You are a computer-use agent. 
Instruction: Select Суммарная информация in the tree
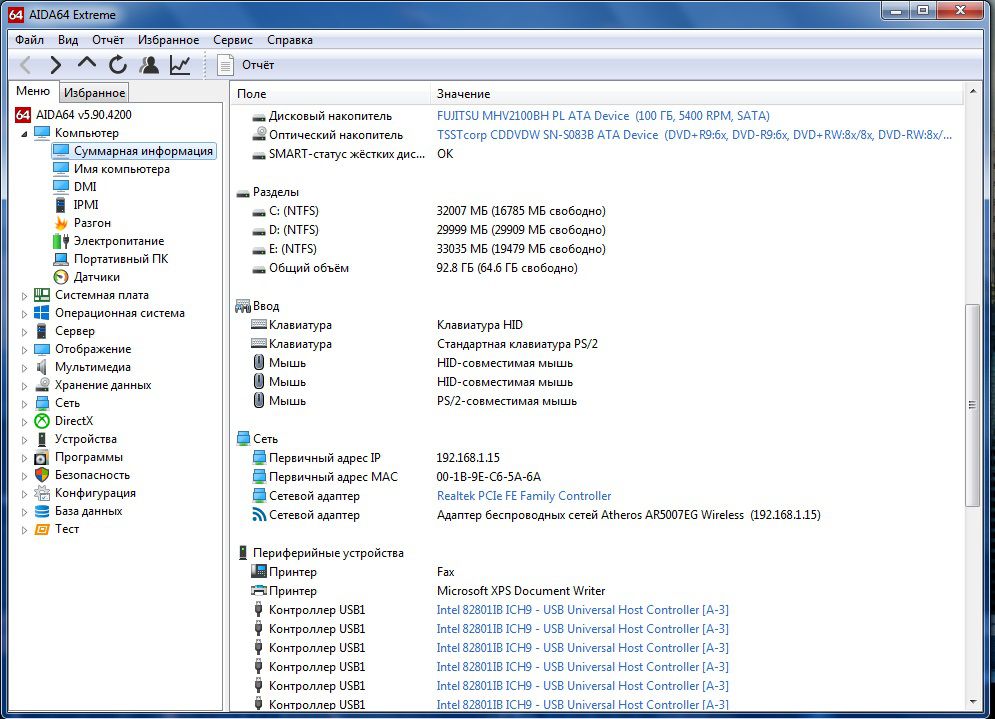143,151
